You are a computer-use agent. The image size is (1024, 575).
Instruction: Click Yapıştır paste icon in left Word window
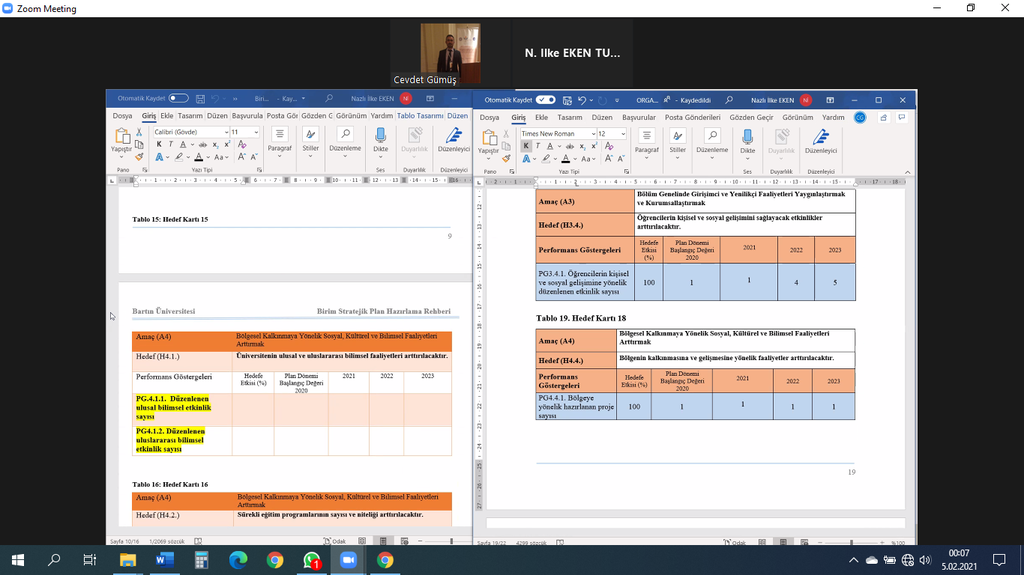pos(121,136)
